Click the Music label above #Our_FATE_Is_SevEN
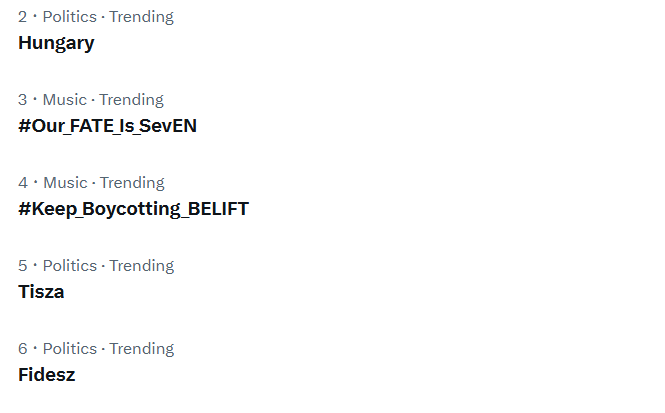 (x=65, y=100)
